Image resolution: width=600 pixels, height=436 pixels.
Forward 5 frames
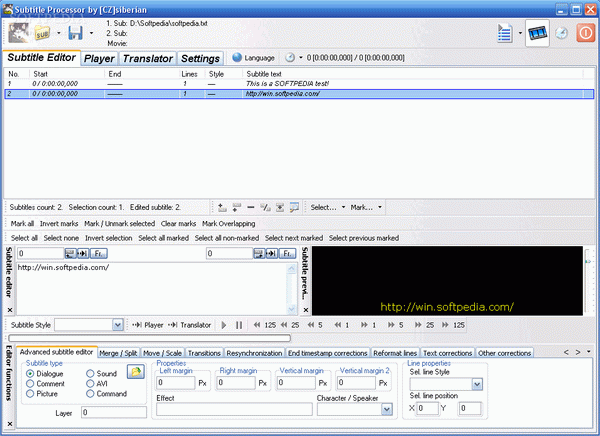tap(396, 325)
